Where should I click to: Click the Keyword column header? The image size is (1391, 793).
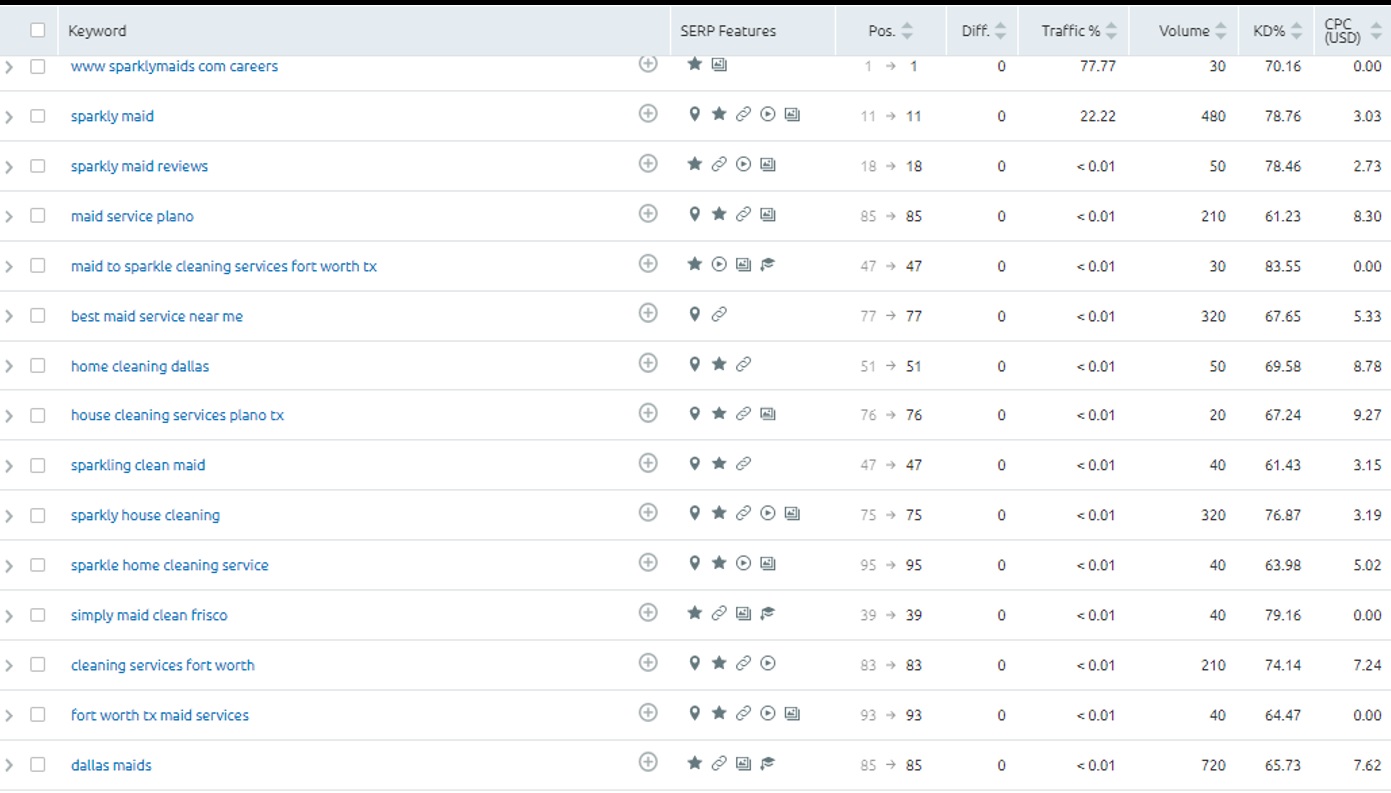(98, 31)
